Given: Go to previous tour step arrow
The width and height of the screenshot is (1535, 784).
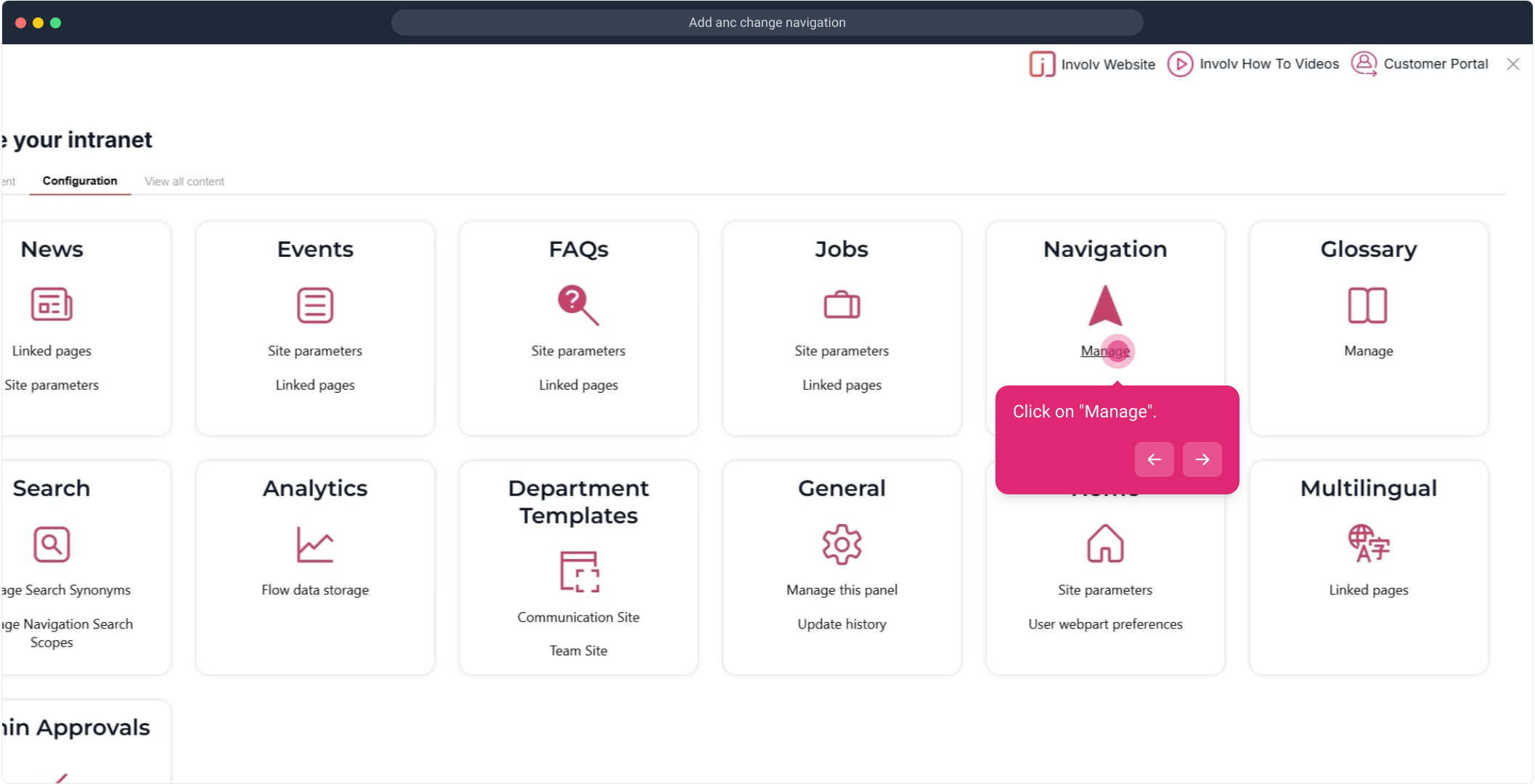Looking at the screenshot, I should tap(1155, 460).
